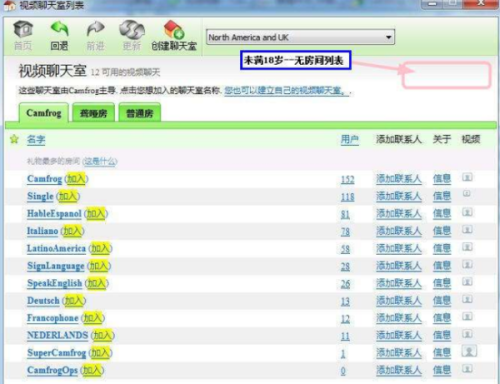Click the 78 user count for Italiano
Image resolution: width=500 pixels, height=384 pixels.
pos(345,232)
